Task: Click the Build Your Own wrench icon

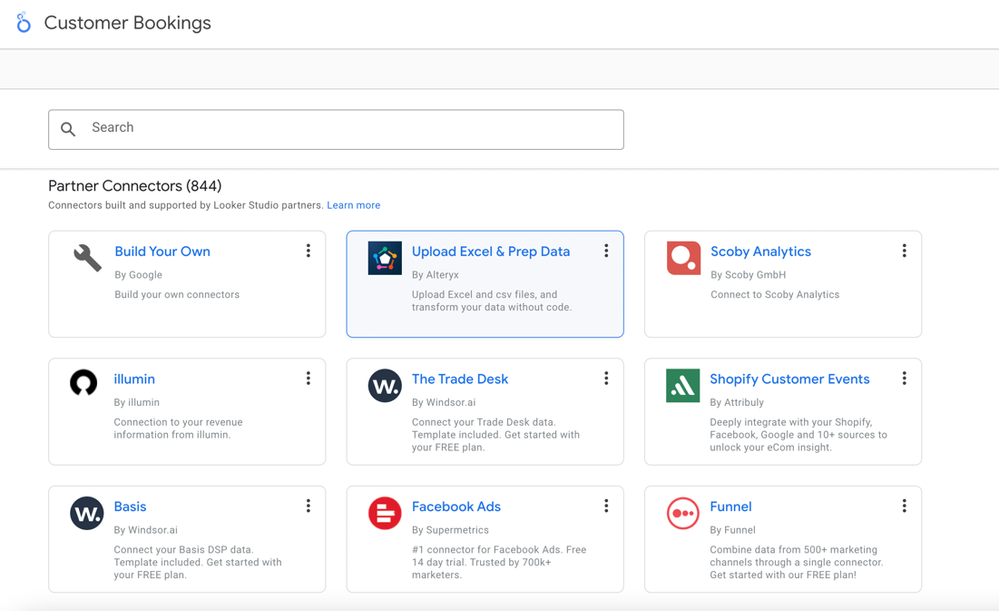Action: (87, 258)
